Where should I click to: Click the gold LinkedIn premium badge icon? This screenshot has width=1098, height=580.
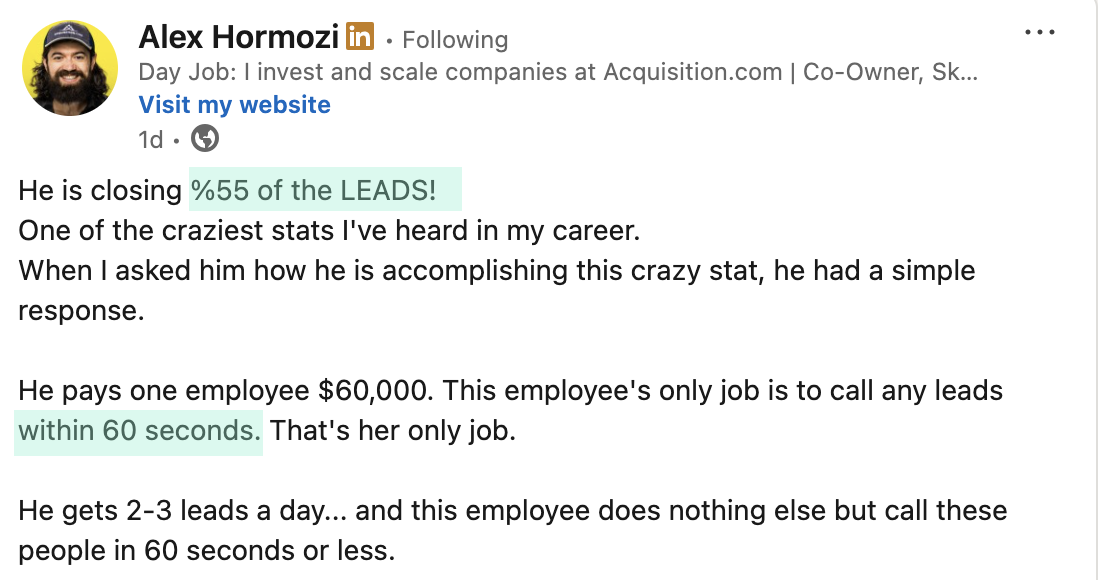pyautogui.click(x=359, y=38)
